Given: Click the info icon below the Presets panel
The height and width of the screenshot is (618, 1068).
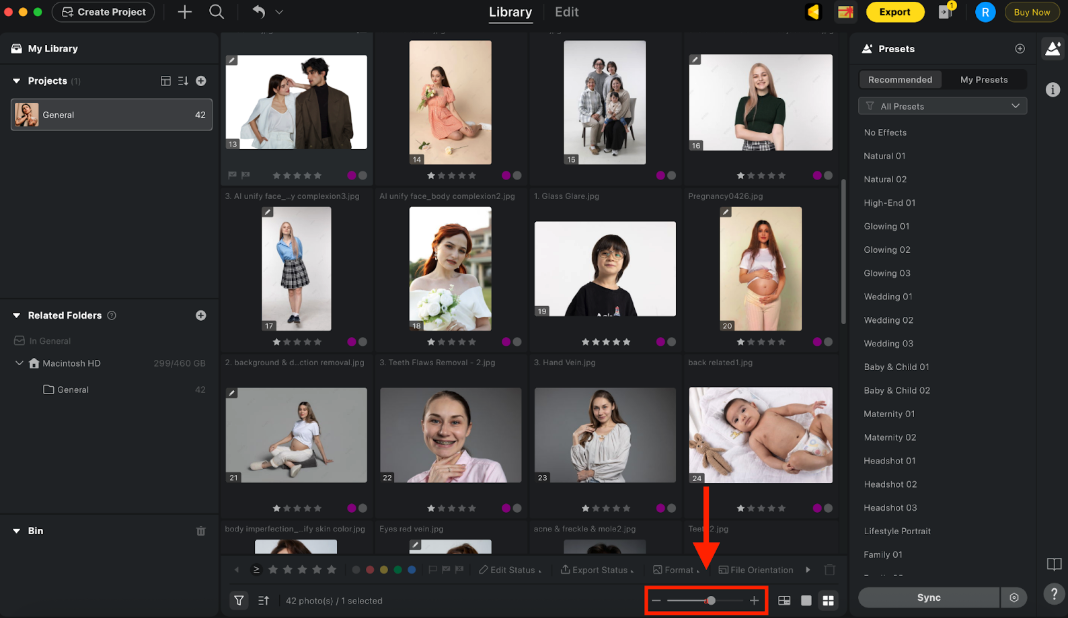Looking at the screenshot, I should pyautogui.click(x=1053, y=89).
